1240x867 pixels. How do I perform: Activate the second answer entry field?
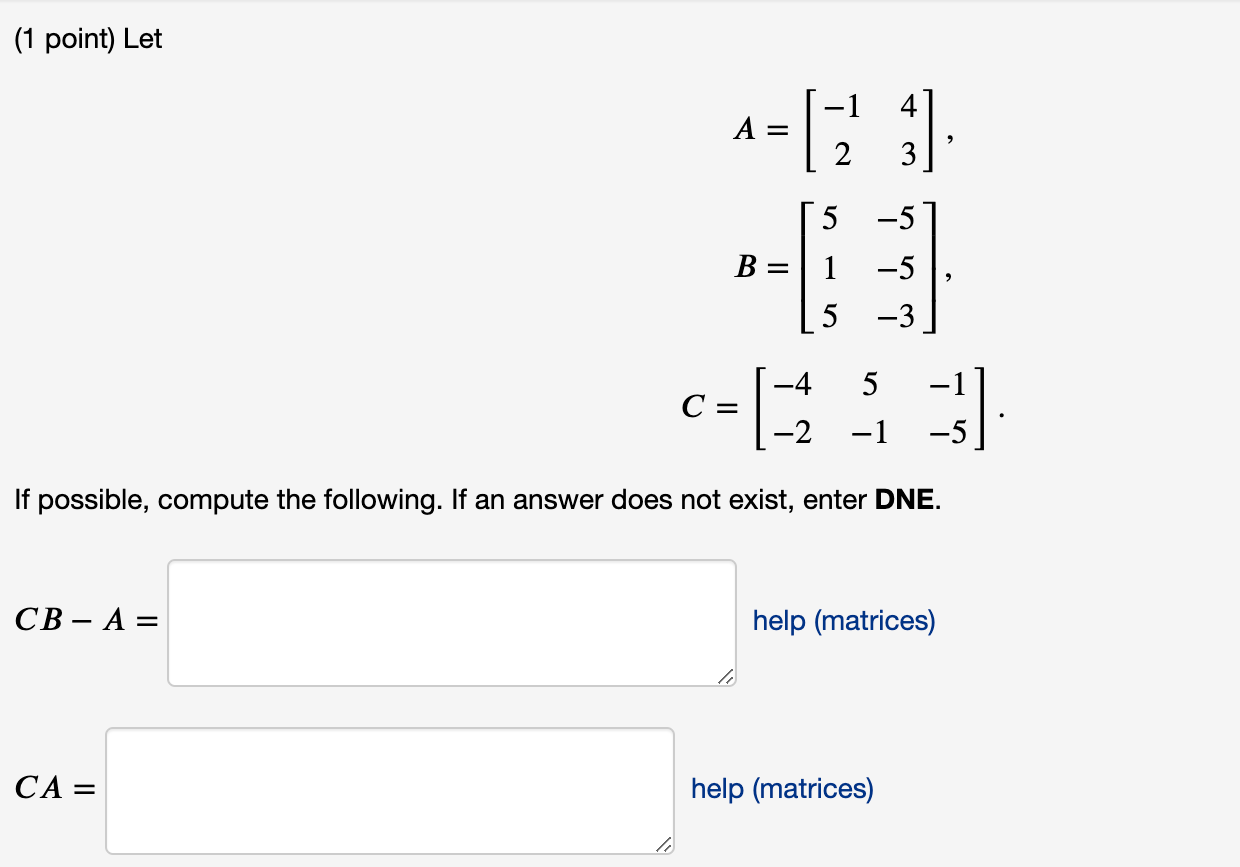pos(390,790)
